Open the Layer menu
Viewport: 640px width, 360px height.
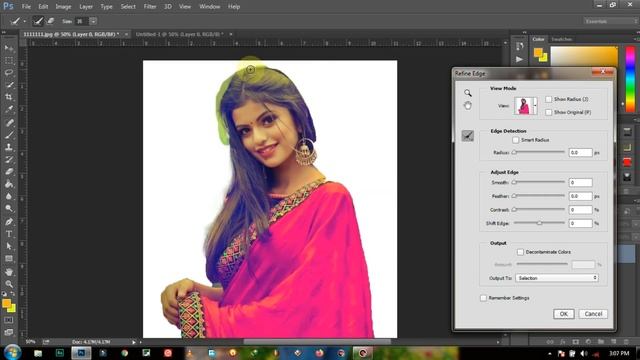[86, 7]
